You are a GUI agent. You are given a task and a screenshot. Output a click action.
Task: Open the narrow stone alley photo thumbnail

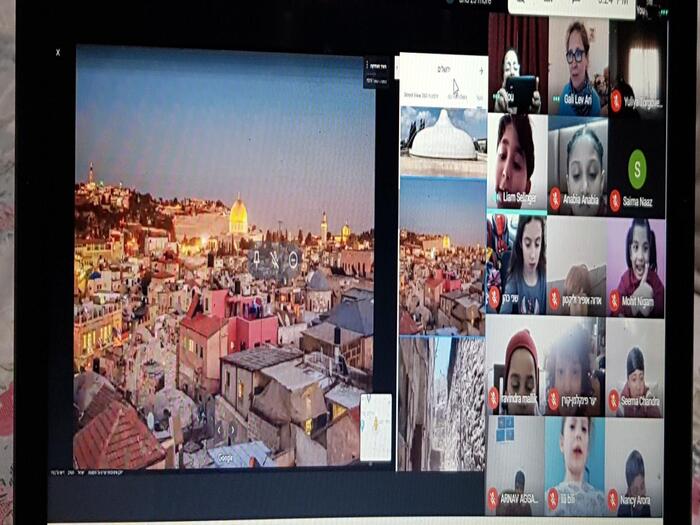tap(442, 404)
